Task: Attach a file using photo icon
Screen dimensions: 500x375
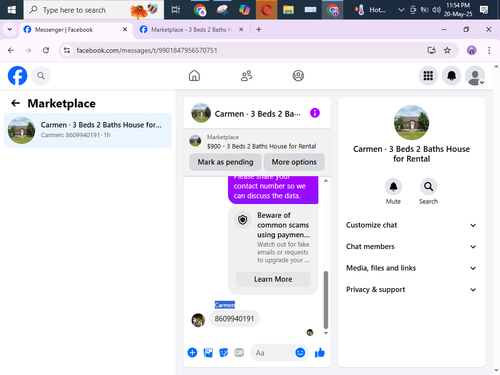Action: pos(208,352)
